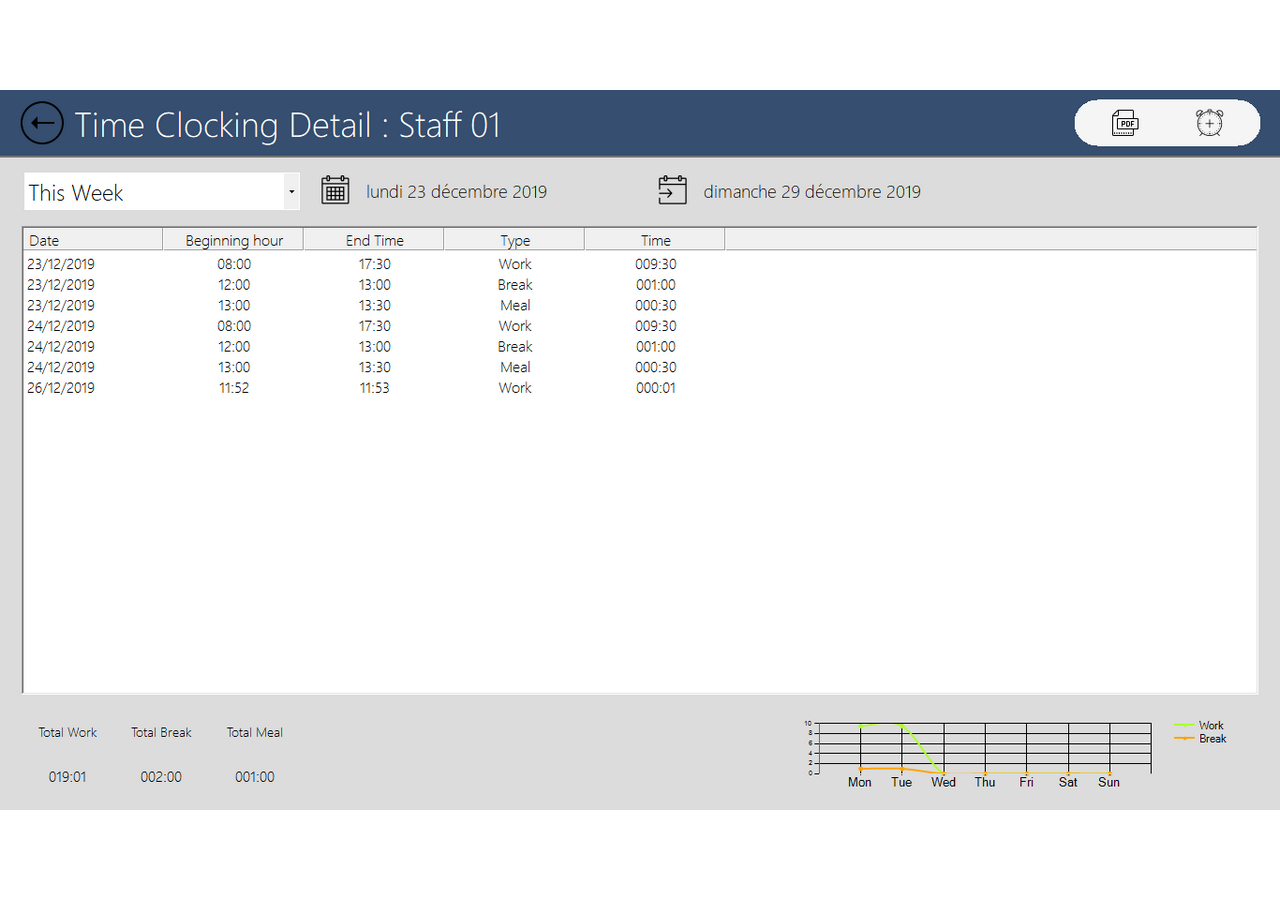Screen dimensions: 1280x900
Task: Click the Time column header
Action: tap(655, 240)
